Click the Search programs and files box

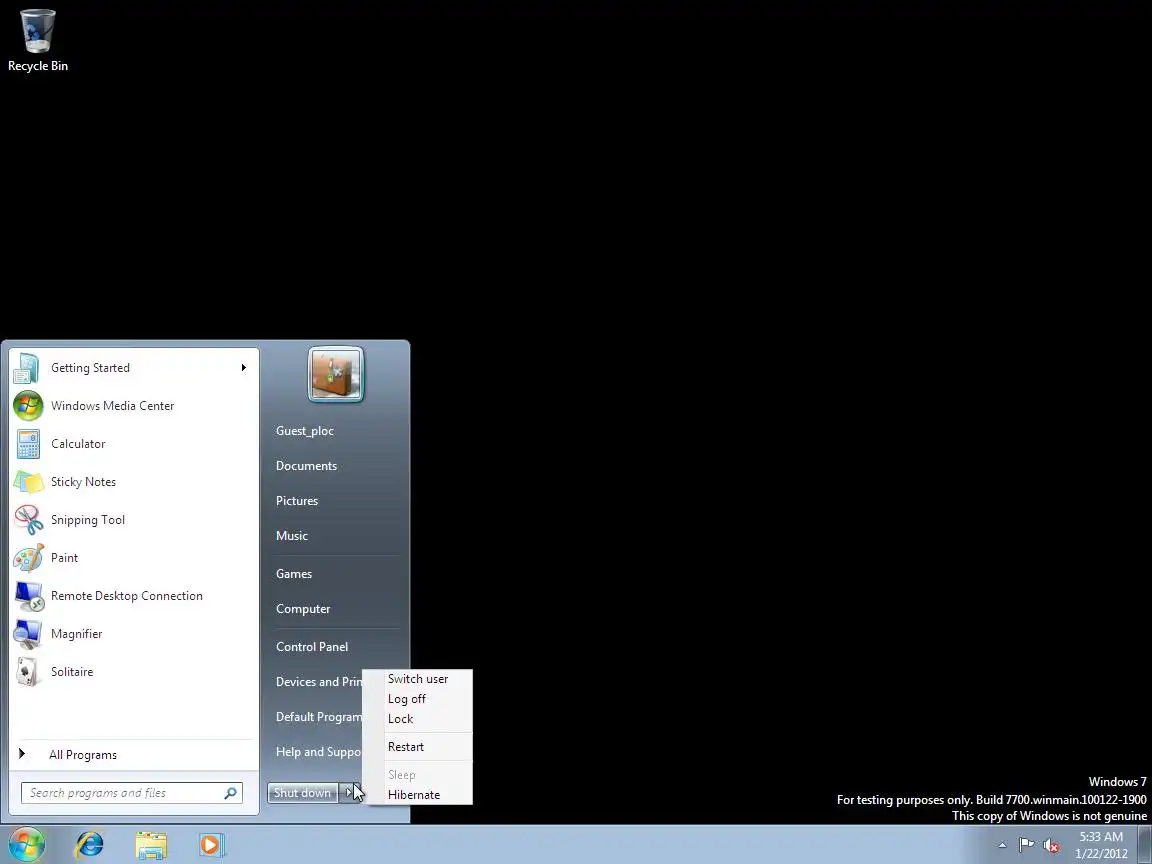[x=132, y=793]
